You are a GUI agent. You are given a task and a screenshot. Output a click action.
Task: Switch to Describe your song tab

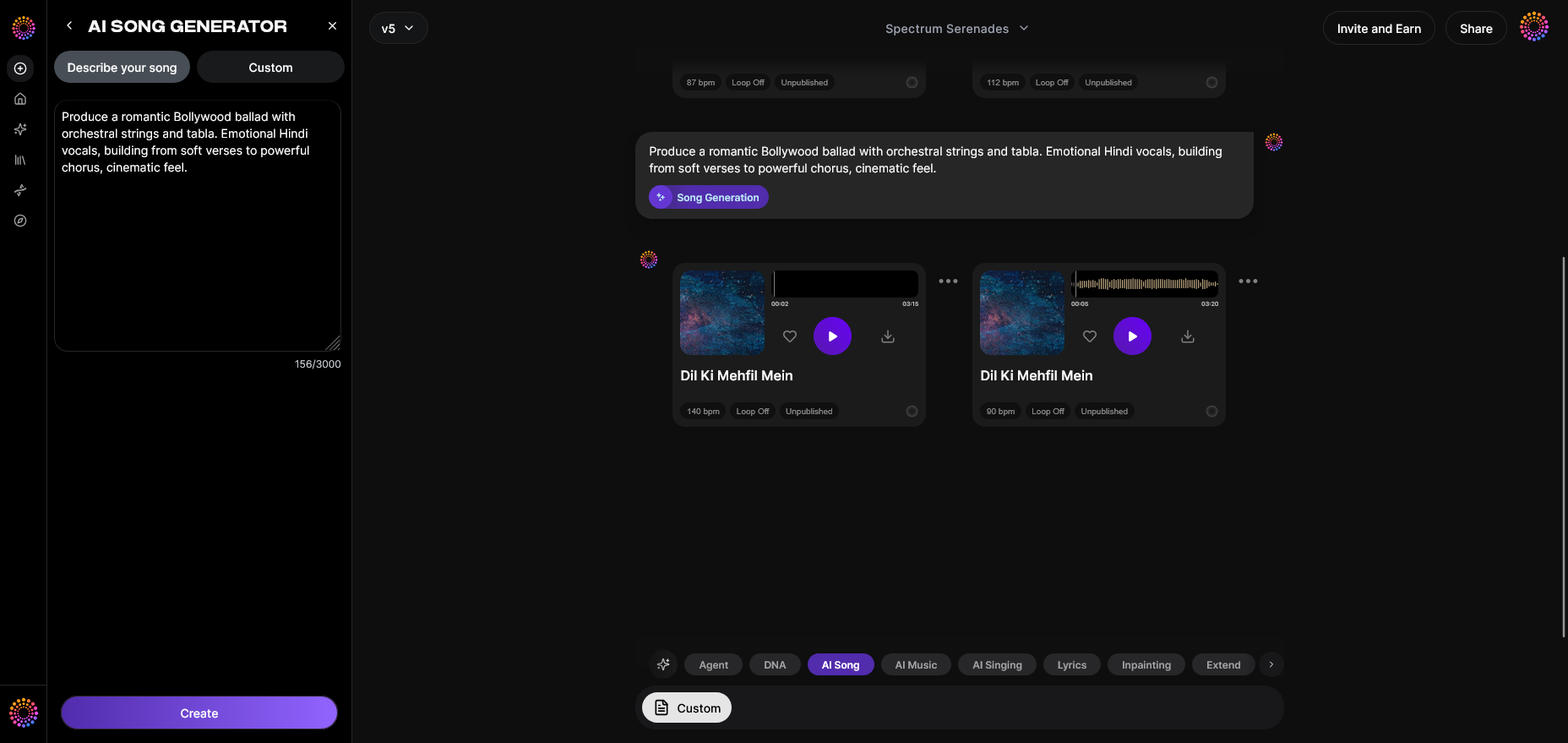pos(122,68)
